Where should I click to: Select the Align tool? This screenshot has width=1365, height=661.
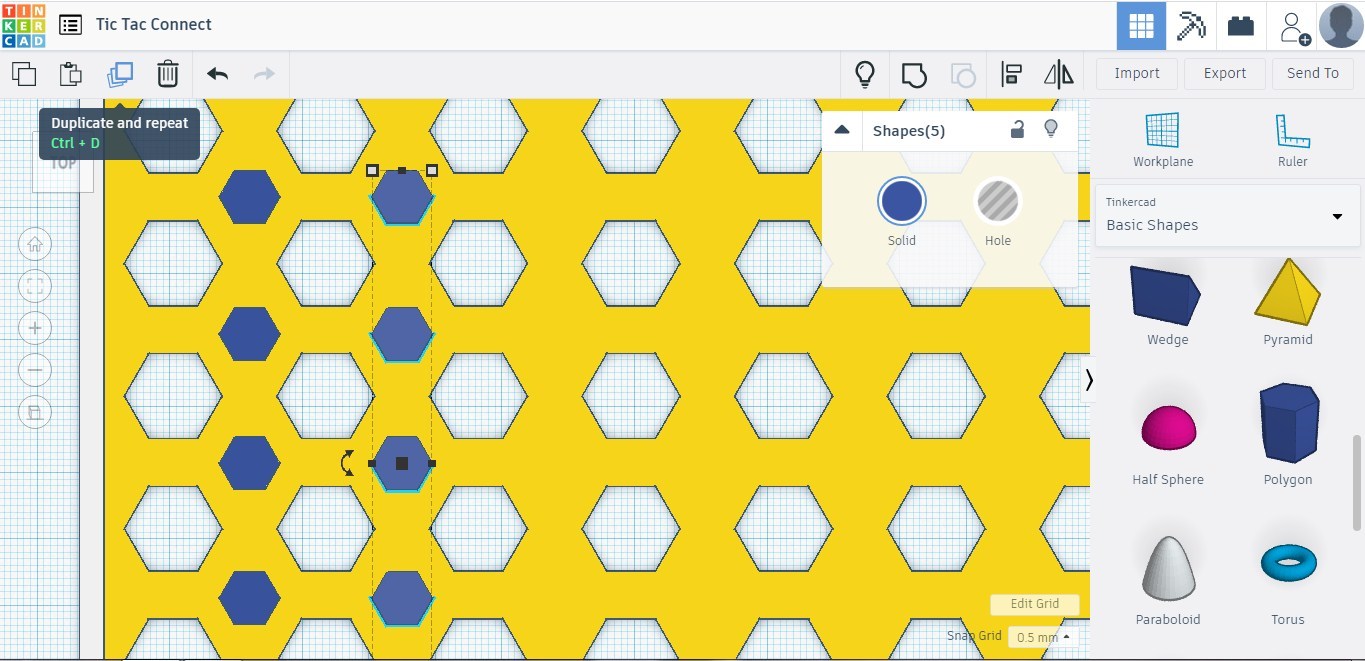[x=1010, y=73]
